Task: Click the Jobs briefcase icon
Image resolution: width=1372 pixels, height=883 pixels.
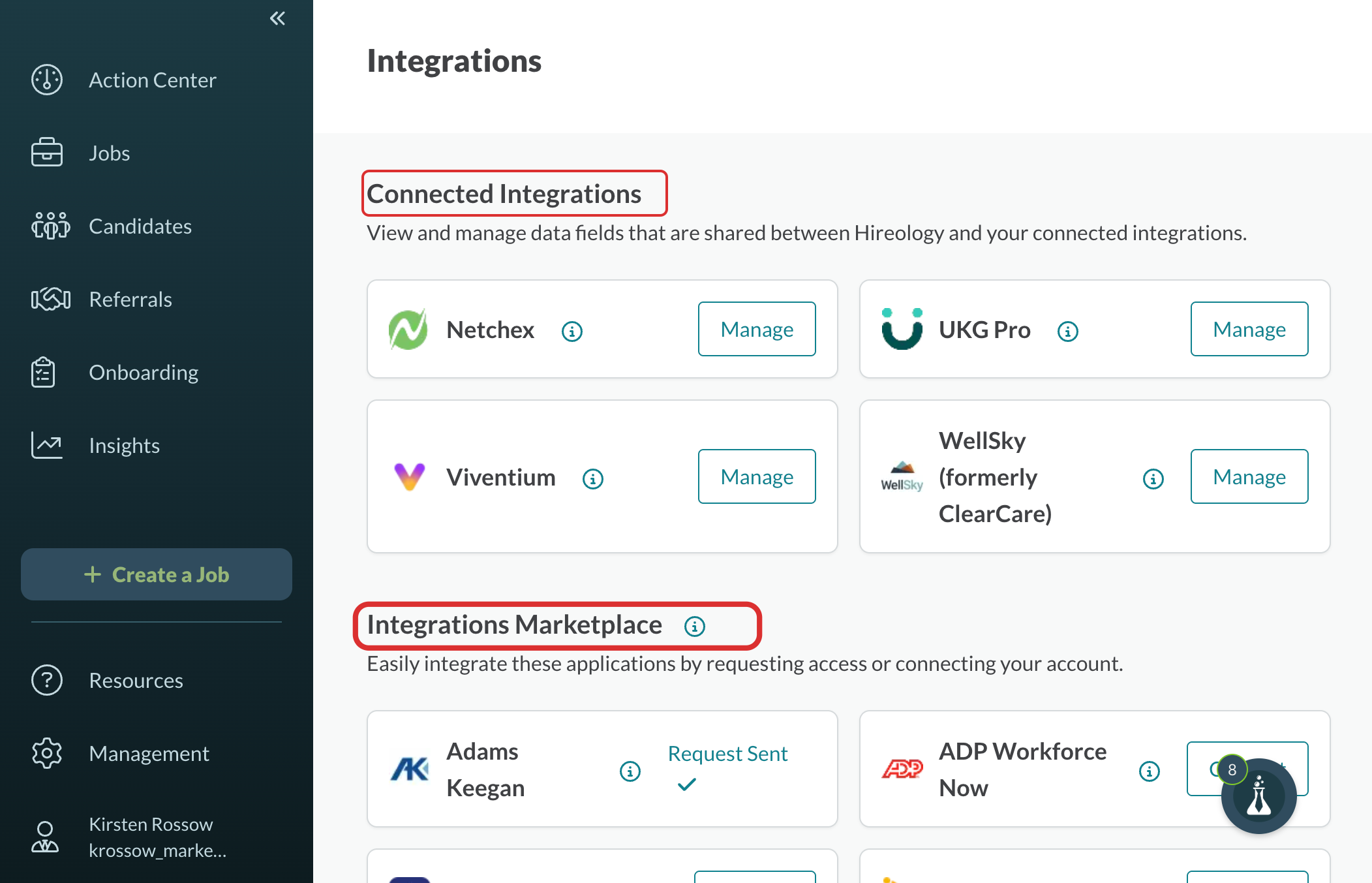Action: 47,153
